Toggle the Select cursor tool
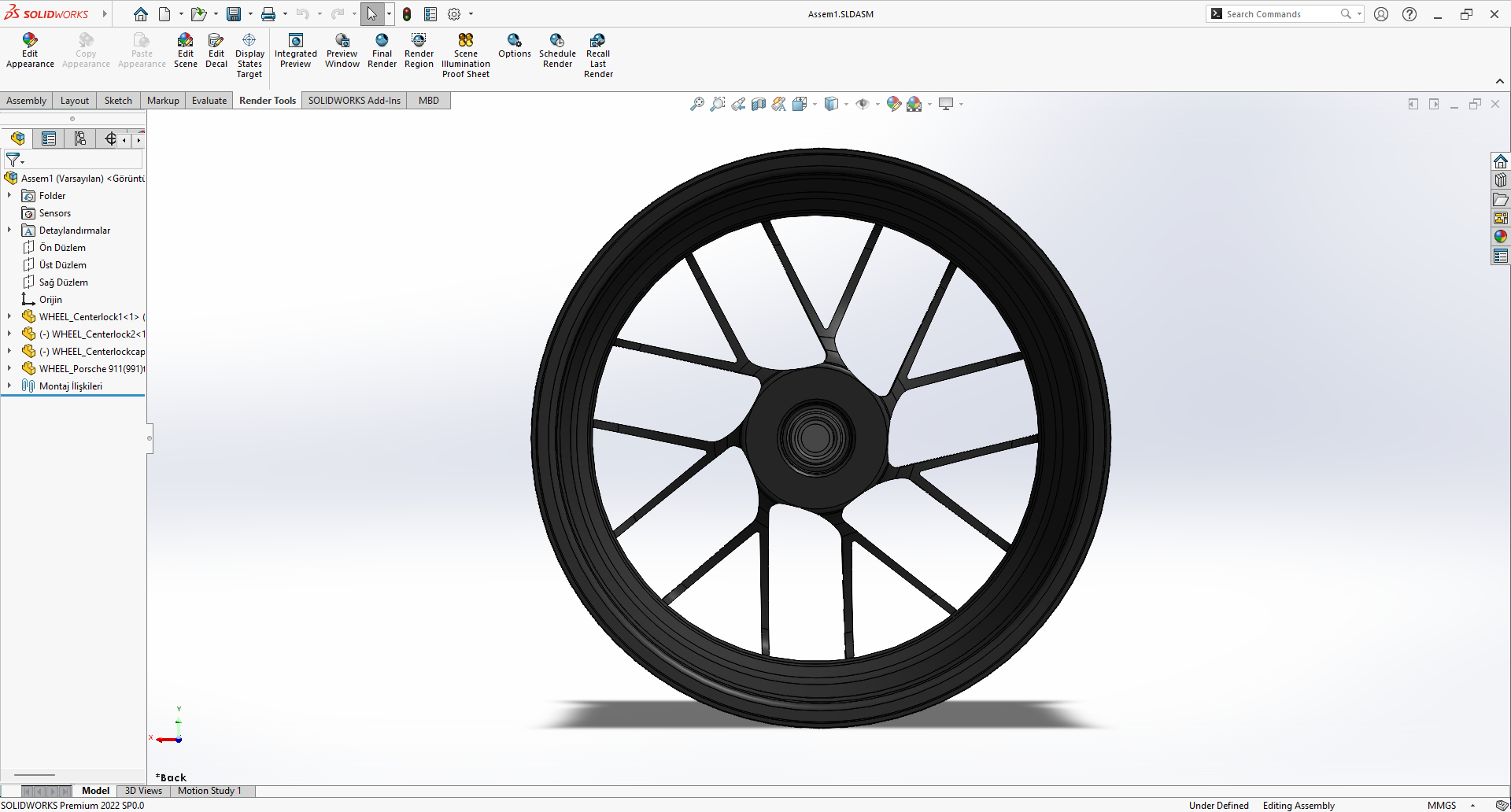The image size is (1511, 812). coord(371,14)
